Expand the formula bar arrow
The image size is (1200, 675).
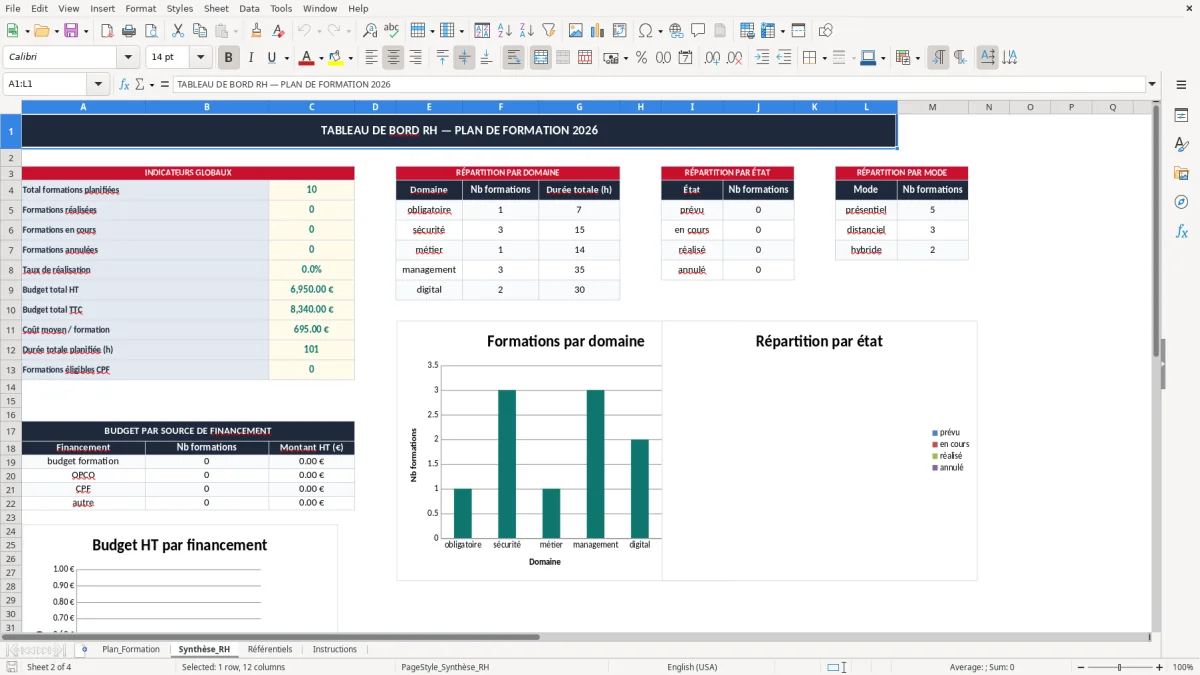[x=1152, y=84]
